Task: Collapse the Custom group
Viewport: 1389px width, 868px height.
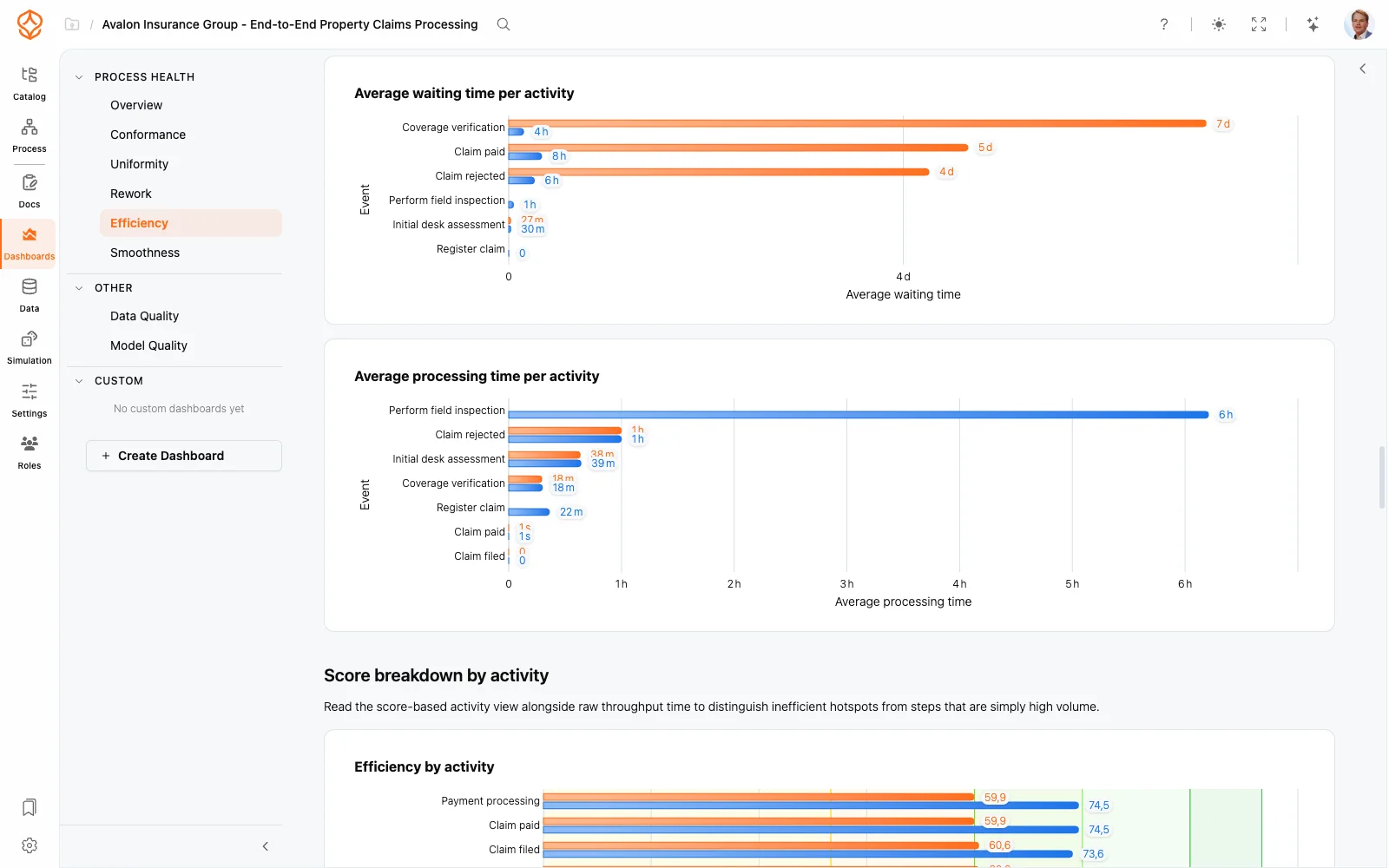Action: [79, 381]
